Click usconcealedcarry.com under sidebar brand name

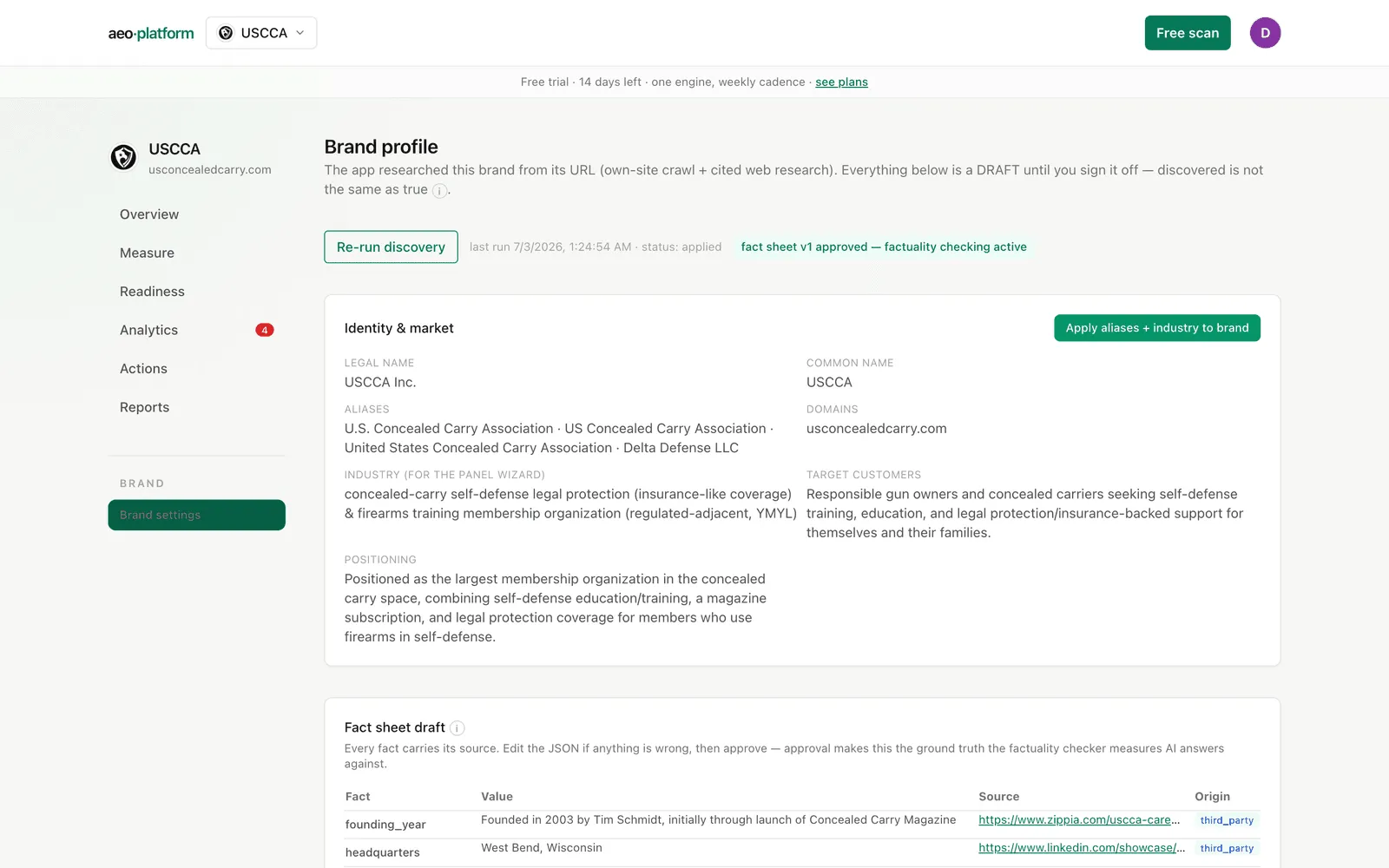coord(210,170)
